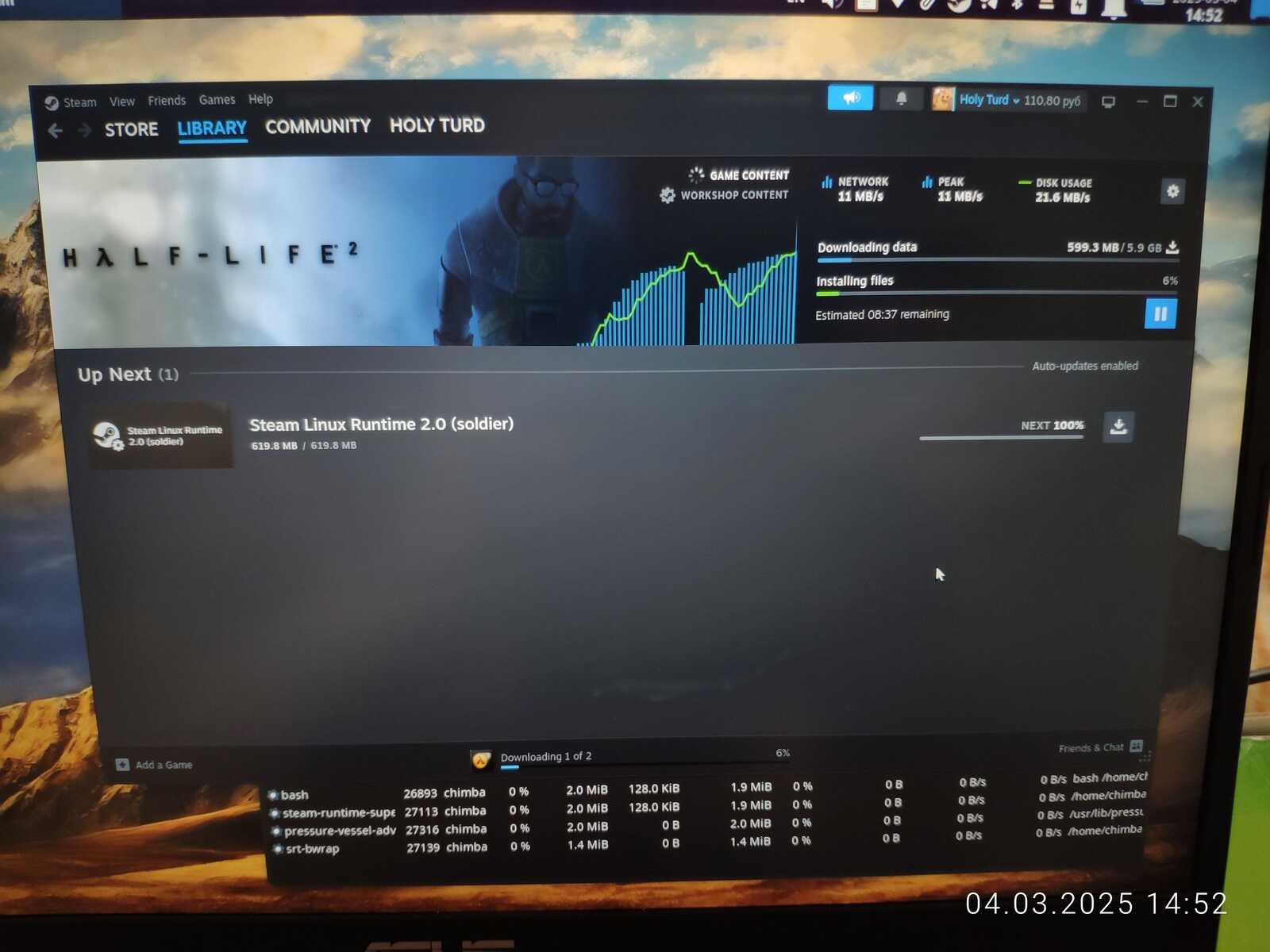Start the Steam Linux Runtime download now
The image size is (1270, 952).
[x=1118, y=427]
